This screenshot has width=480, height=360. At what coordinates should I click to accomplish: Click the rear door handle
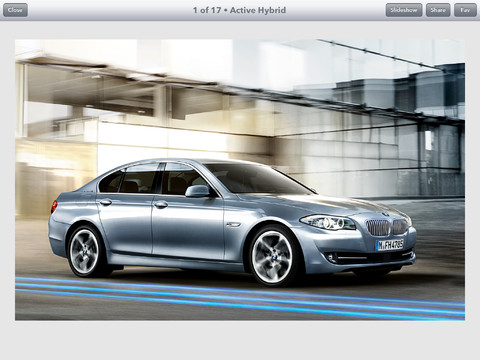pyautogui.click(x=106, y=202)
